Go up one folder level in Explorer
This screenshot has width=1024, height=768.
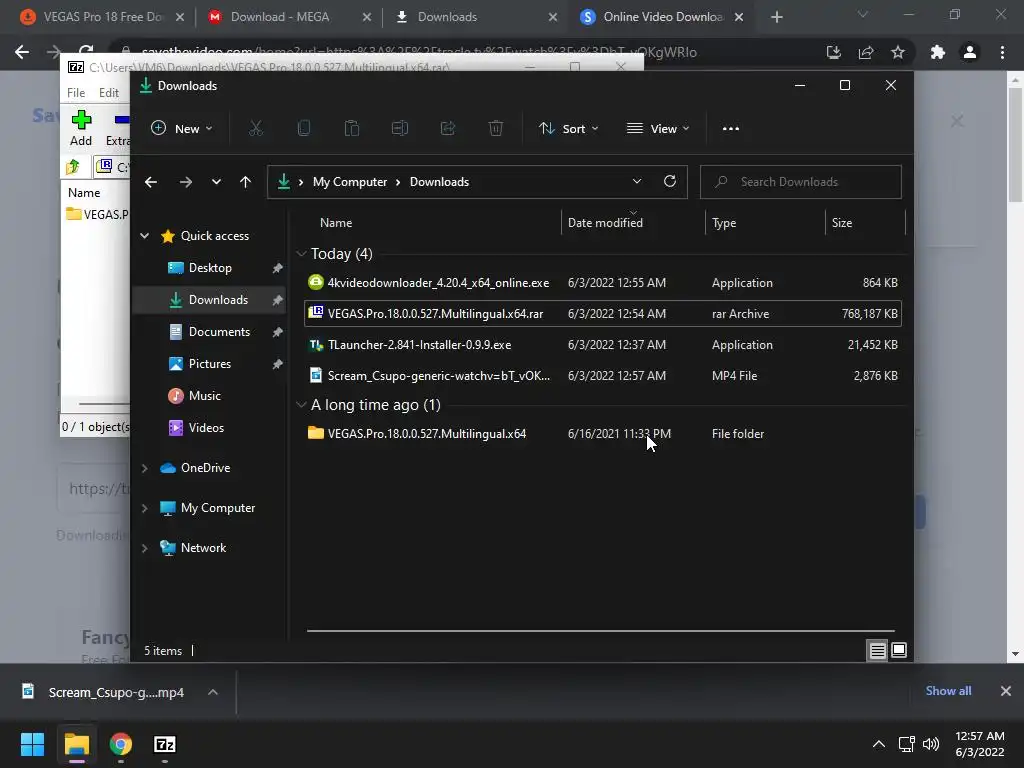pyautogui.click(x=246, y=182)
